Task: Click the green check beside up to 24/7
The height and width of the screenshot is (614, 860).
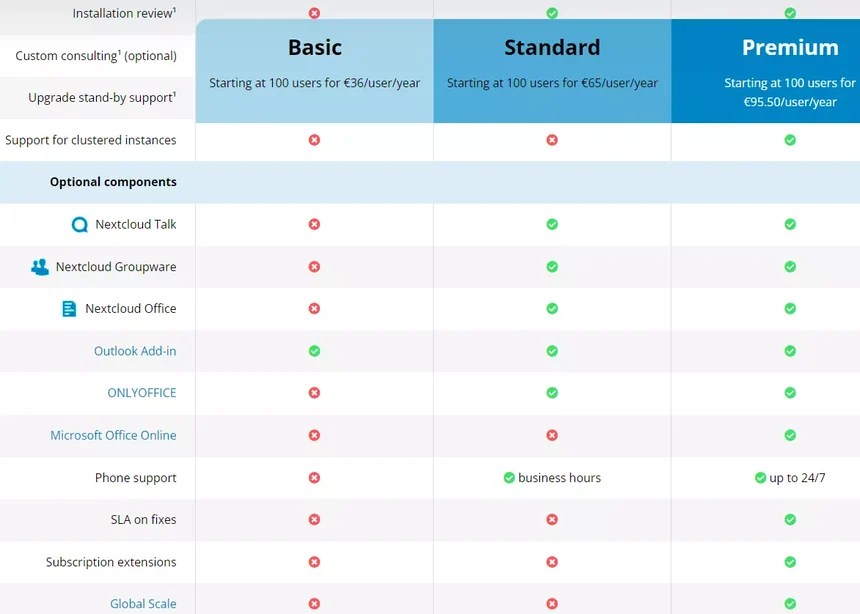Action: [761, 478]
